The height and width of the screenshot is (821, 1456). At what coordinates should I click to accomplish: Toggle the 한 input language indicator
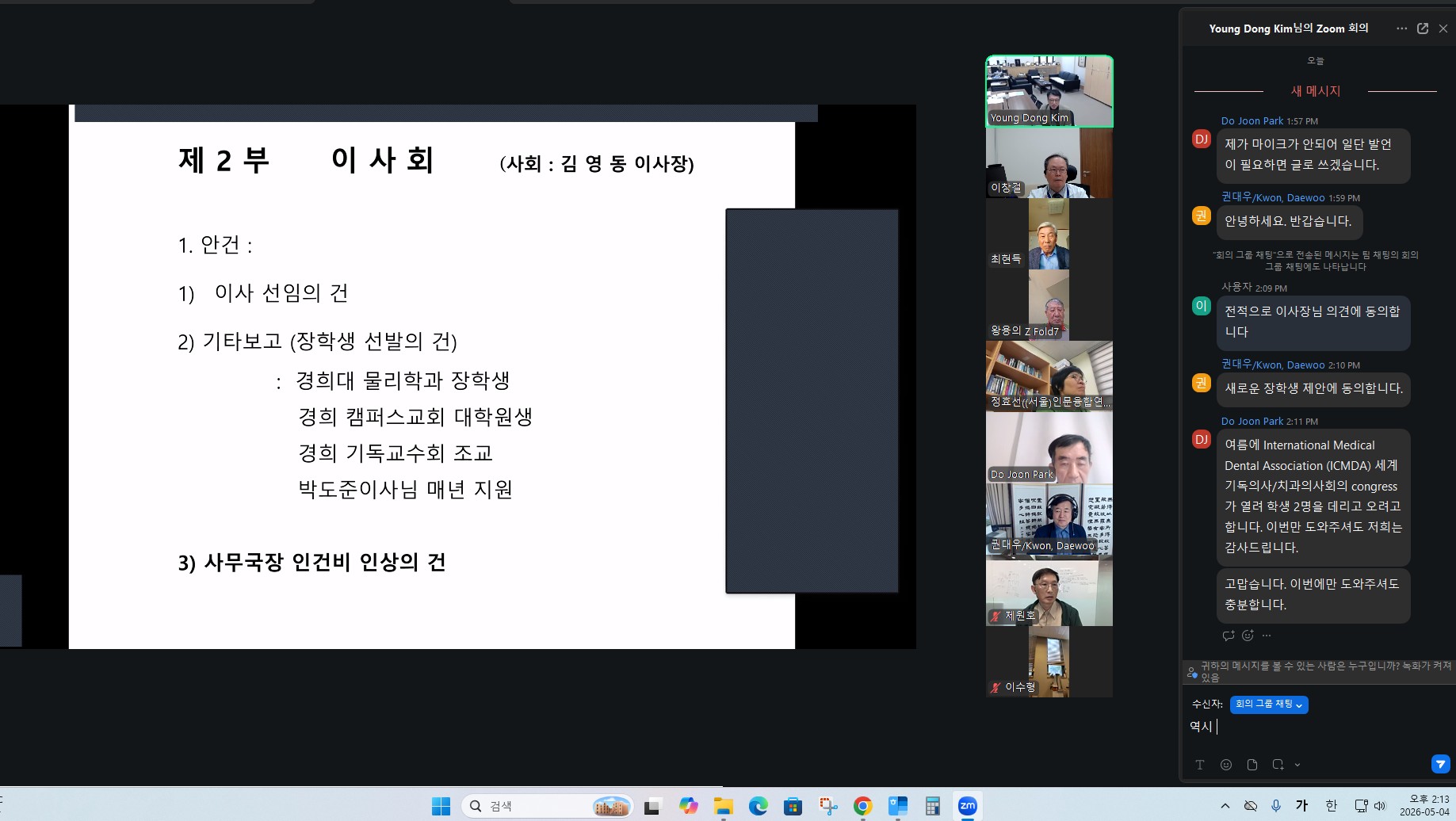pyautogui.click(x=1332, y=806)
